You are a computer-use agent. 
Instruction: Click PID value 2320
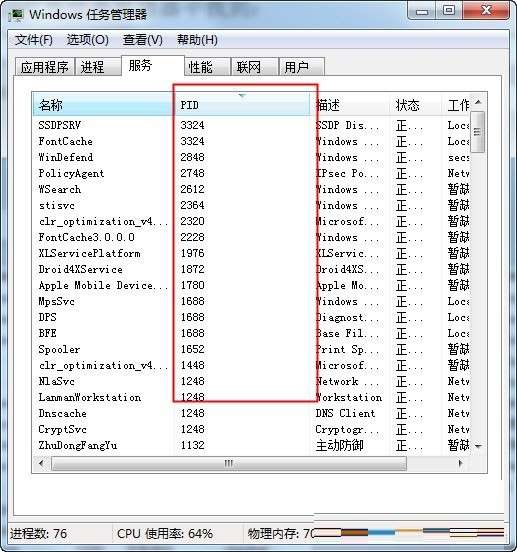(x=192, y=221)
